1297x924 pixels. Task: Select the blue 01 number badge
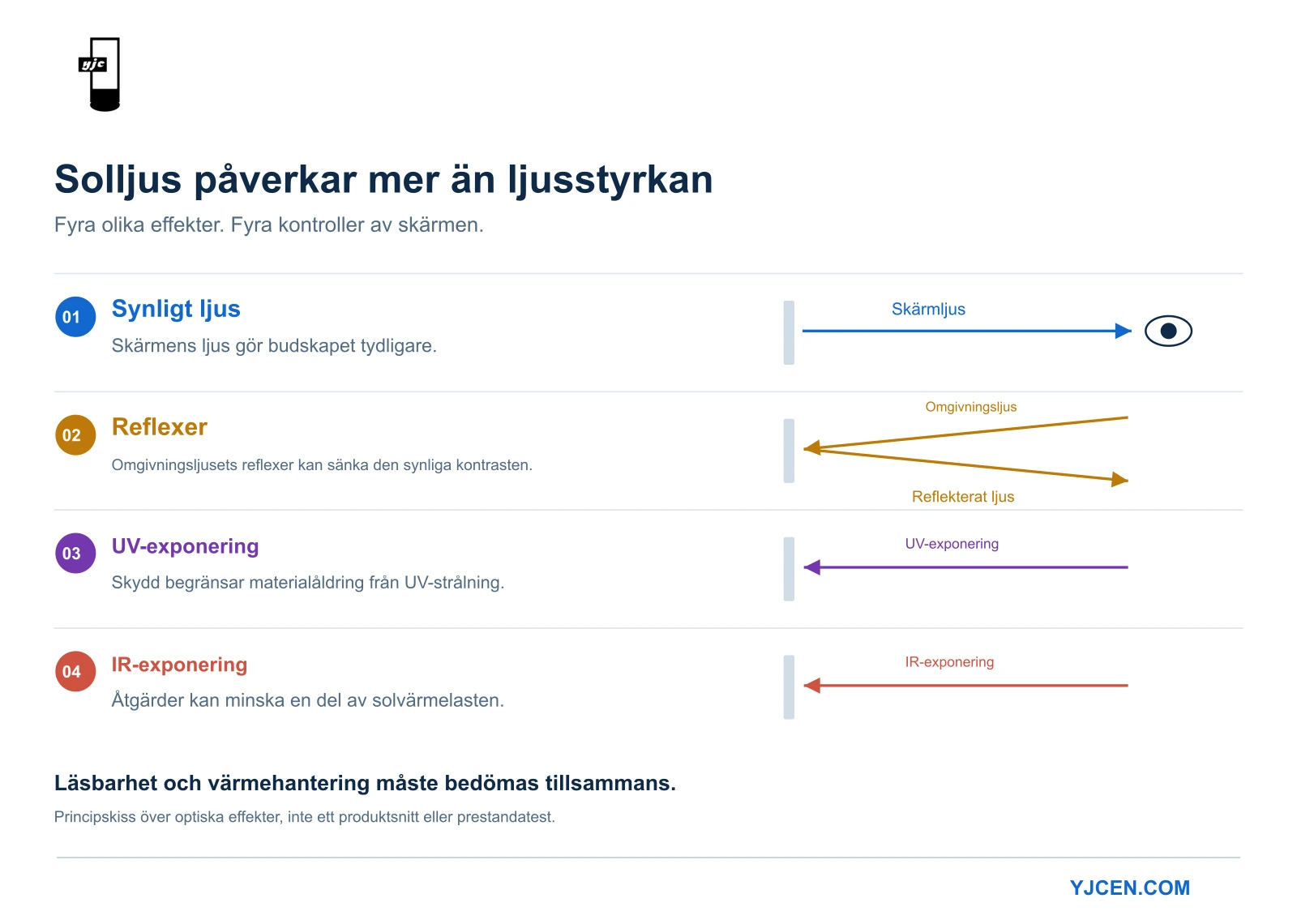[75, 317]
